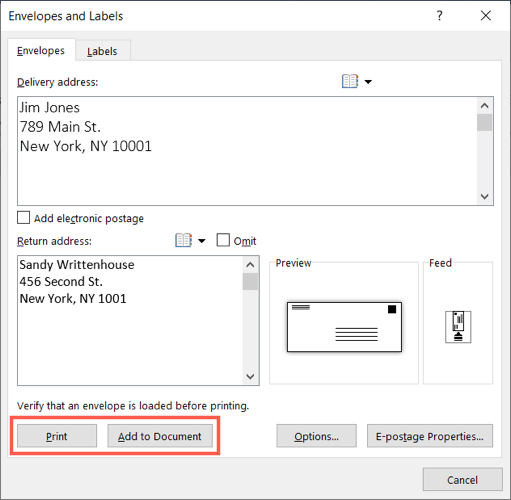Expand the delivery address book dropdown arrow
This screenshot has height=500, width=511.
368,82
